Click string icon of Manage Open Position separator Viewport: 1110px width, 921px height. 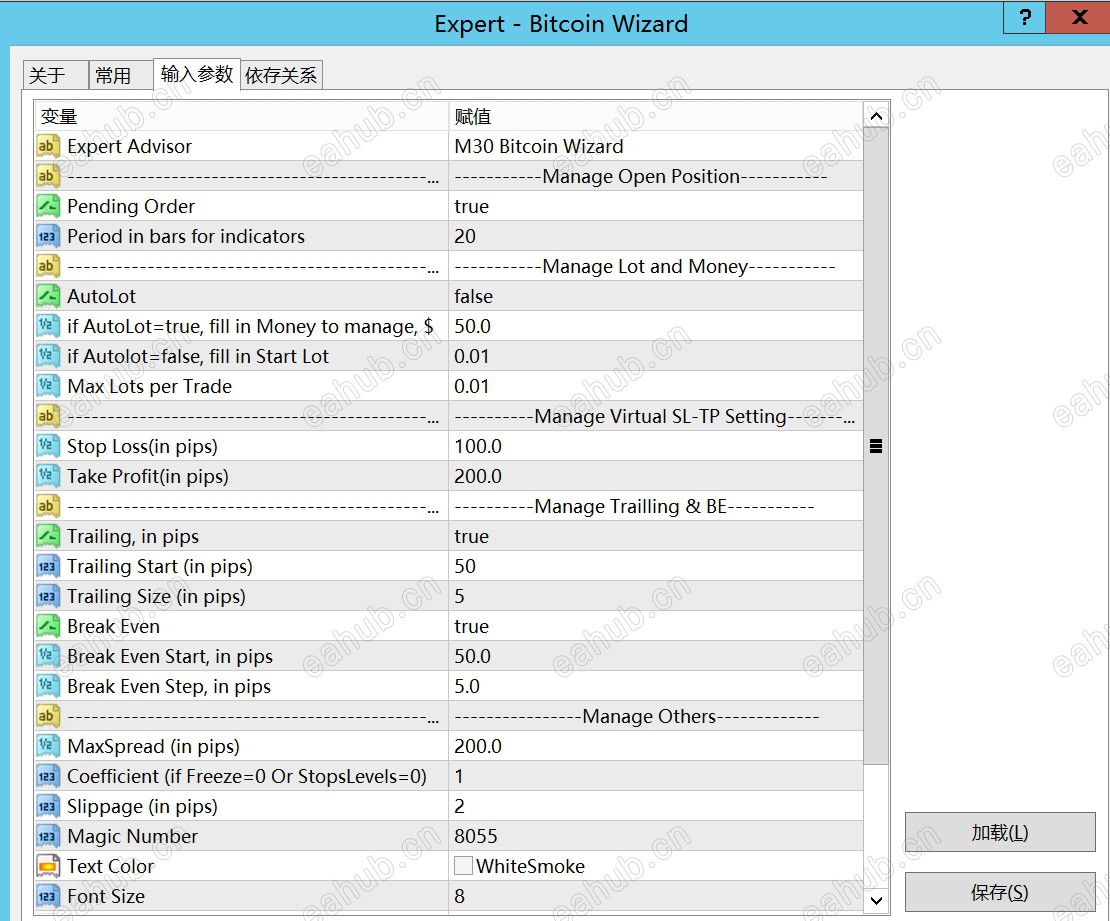(47, 176)
